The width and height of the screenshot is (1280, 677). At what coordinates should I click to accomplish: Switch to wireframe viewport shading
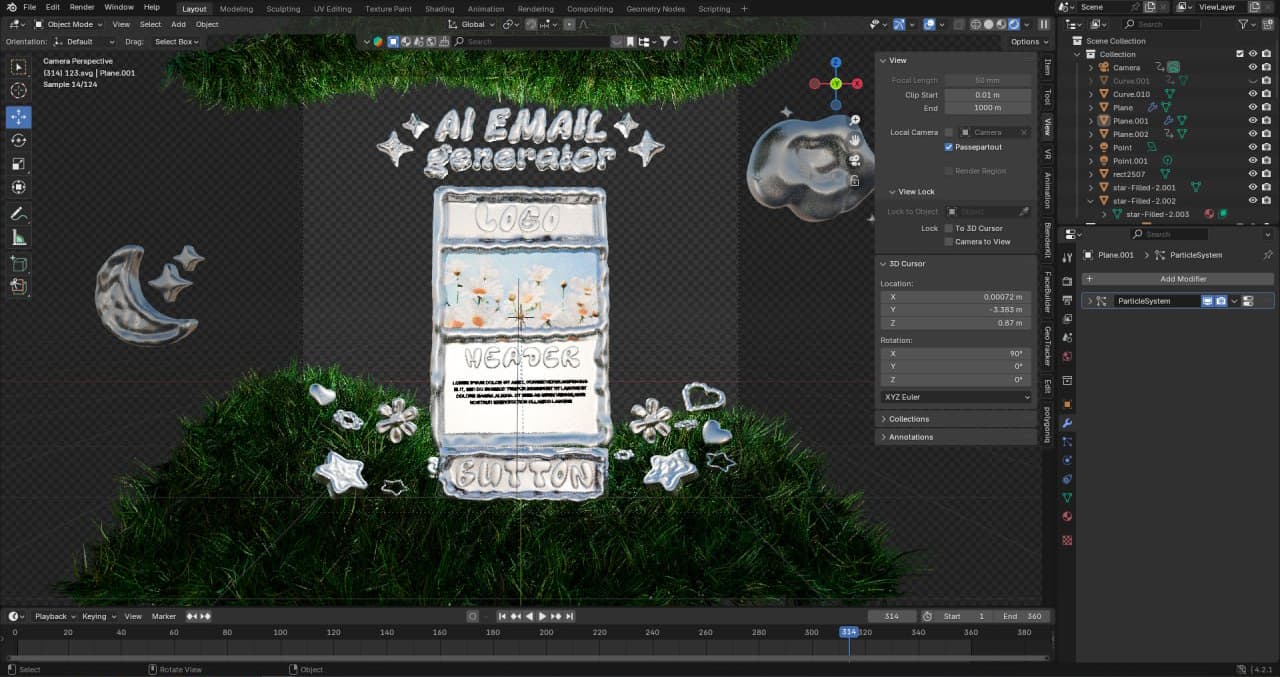[x=974, y=24]
